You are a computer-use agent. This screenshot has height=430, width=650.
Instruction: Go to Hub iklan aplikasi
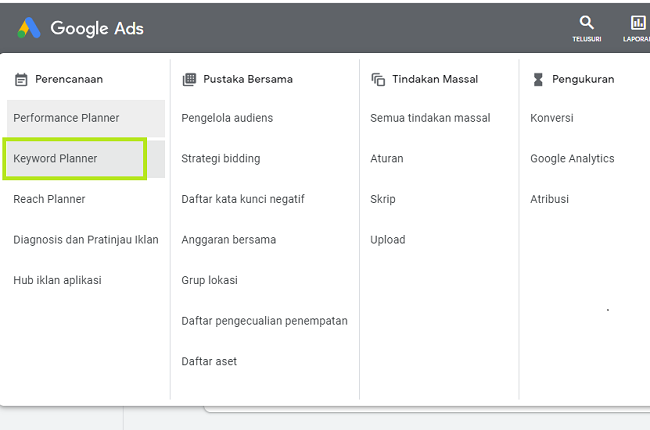pyautogui.click(x=57, y=280)
